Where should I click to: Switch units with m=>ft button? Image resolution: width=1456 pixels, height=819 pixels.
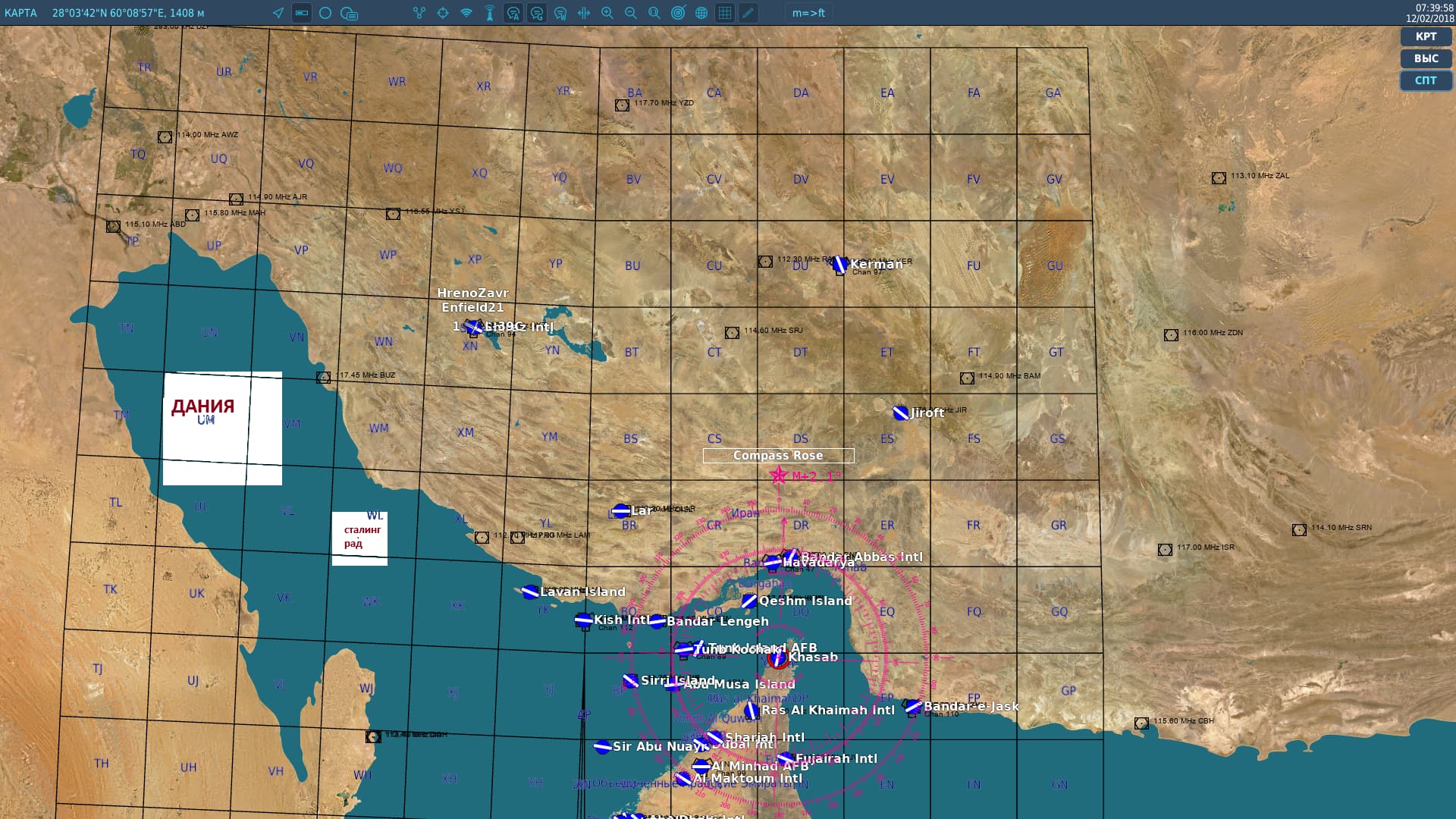click(808, 13)
